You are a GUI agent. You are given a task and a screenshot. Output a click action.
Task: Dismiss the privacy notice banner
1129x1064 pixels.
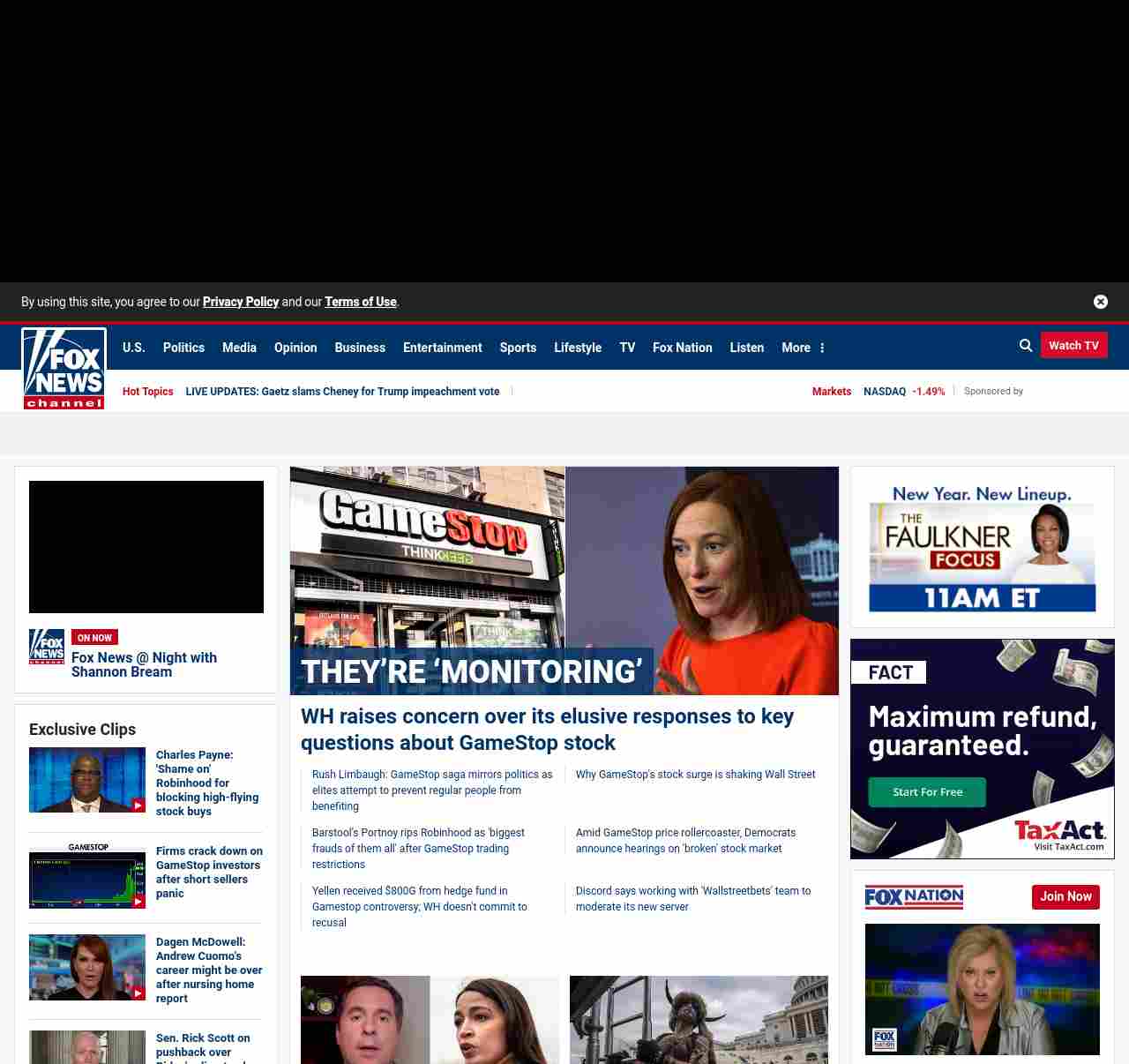[1100, 302]
